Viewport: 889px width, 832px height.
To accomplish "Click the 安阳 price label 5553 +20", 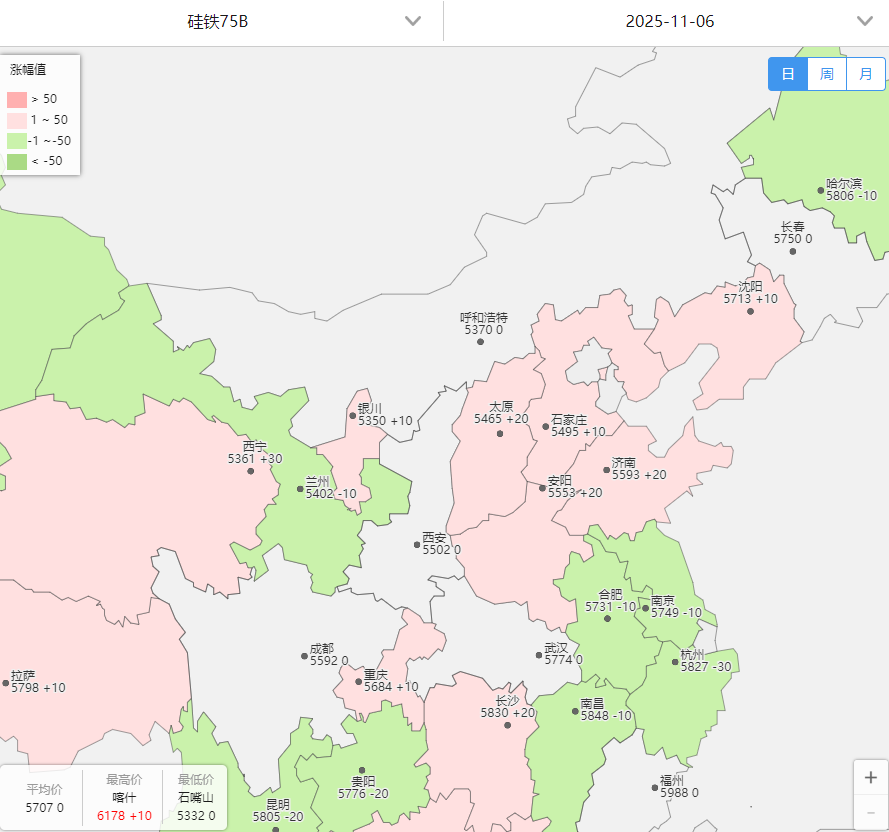I will pyautogui.click(x=575, y=493).
